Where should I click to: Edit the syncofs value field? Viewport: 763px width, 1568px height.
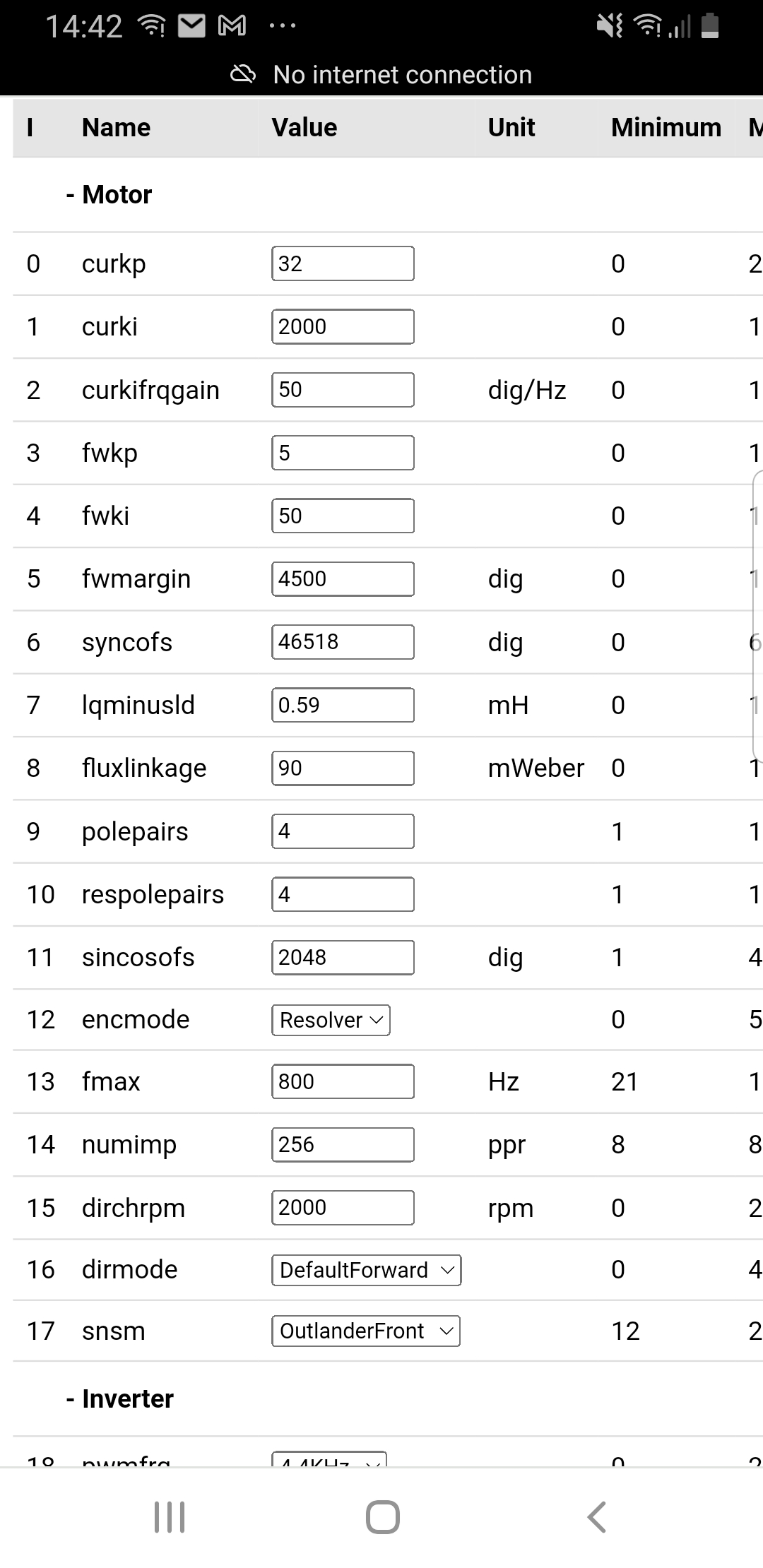[343, 642]
